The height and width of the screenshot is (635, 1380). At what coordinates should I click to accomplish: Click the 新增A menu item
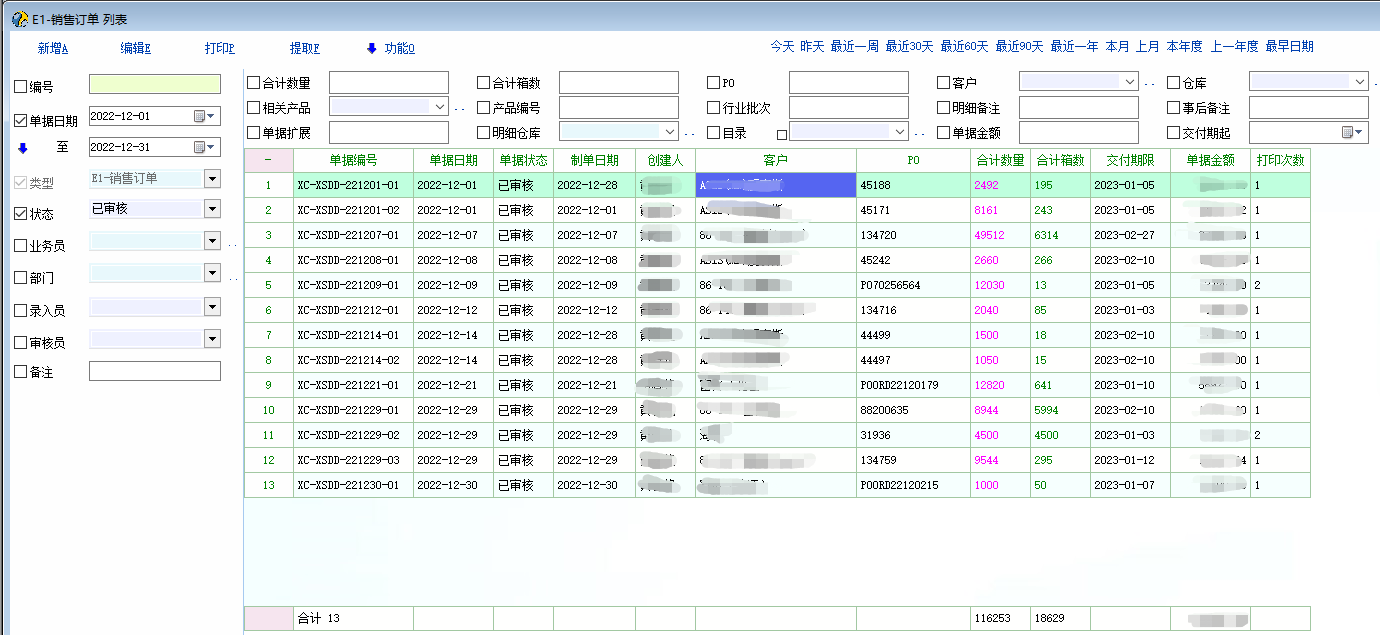[x=52, y=48]
